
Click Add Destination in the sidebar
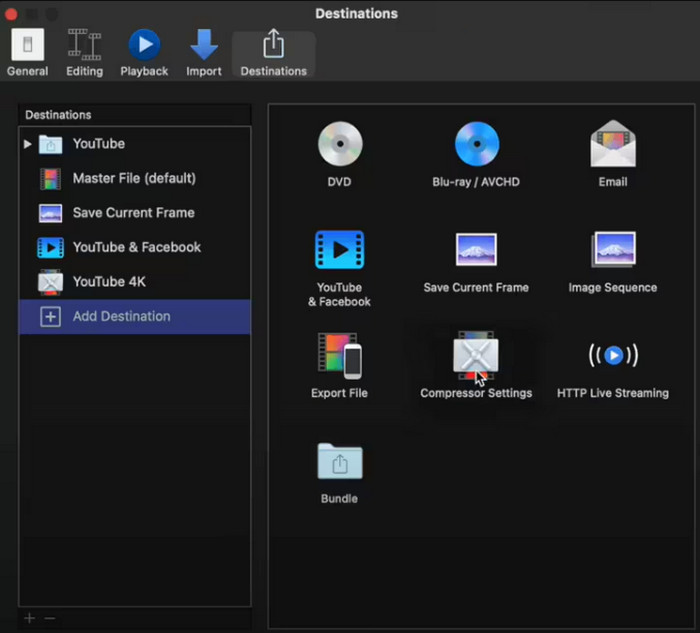(x=121, y=317)
